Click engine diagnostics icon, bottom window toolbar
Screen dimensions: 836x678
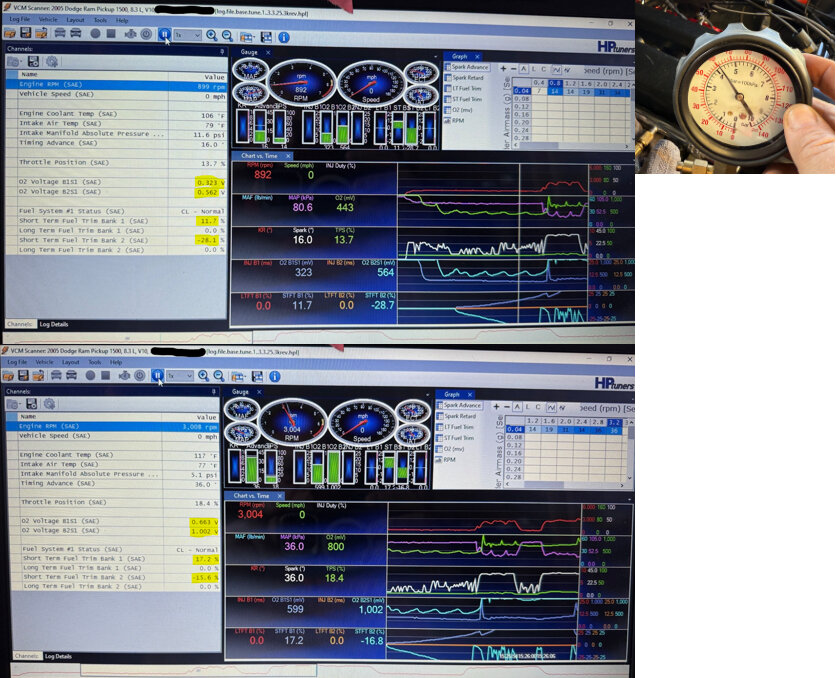[124, 376]
